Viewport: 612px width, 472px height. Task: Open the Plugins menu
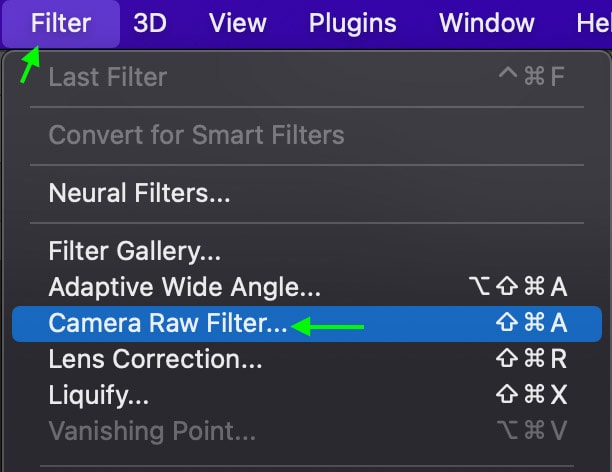(352, 23)
